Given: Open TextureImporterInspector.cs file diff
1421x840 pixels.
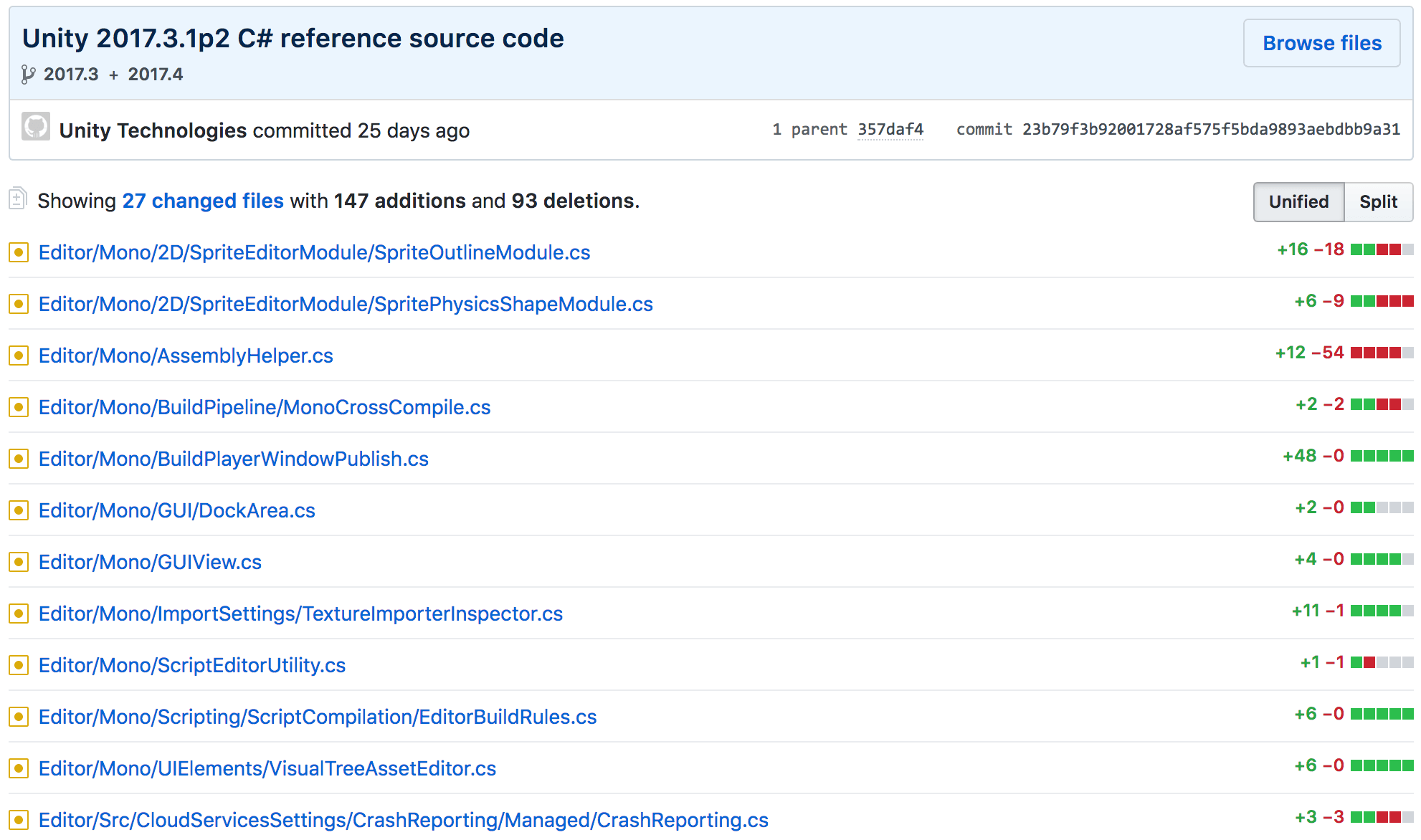Looking at the screenshot, I should coord(300,614).
